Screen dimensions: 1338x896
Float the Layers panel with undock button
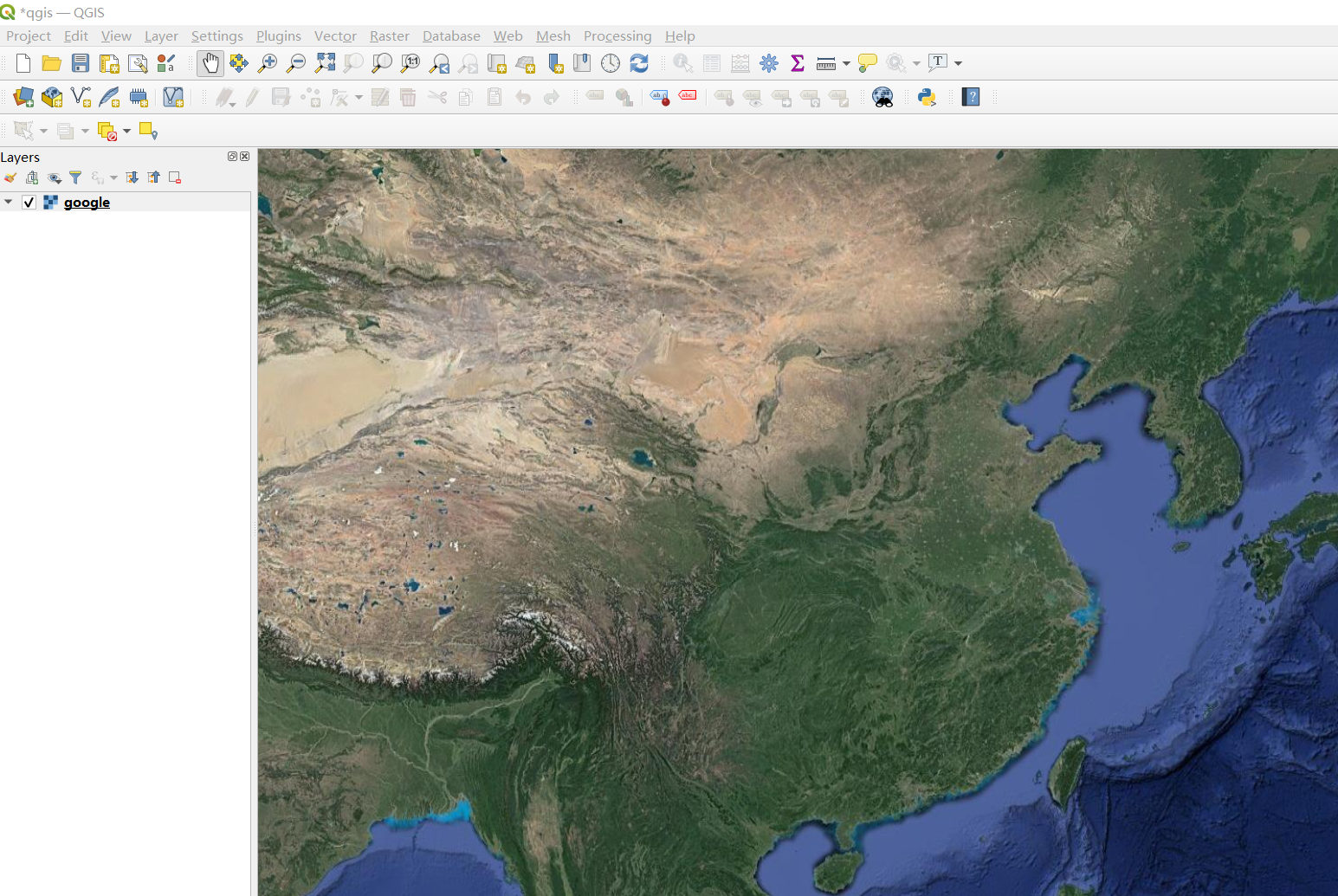[232, 157]
